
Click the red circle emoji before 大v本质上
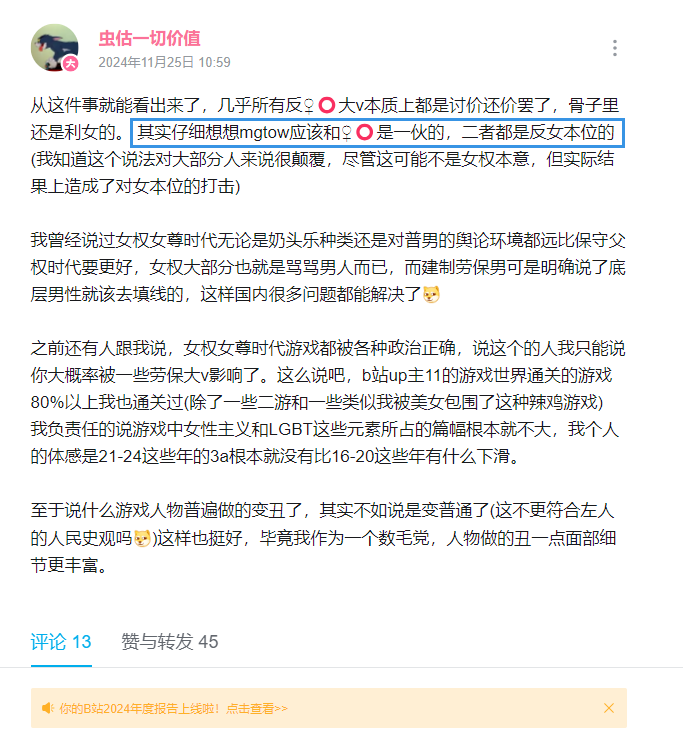point(327,105)
